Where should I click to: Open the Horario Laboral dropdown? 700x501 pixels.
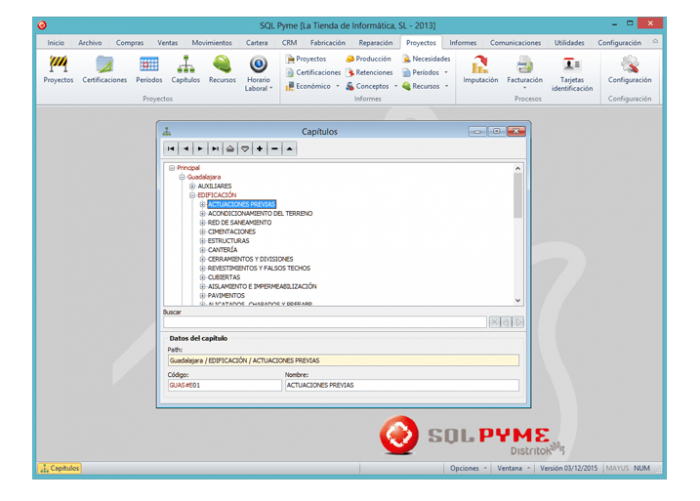click(x=257, y=73)
